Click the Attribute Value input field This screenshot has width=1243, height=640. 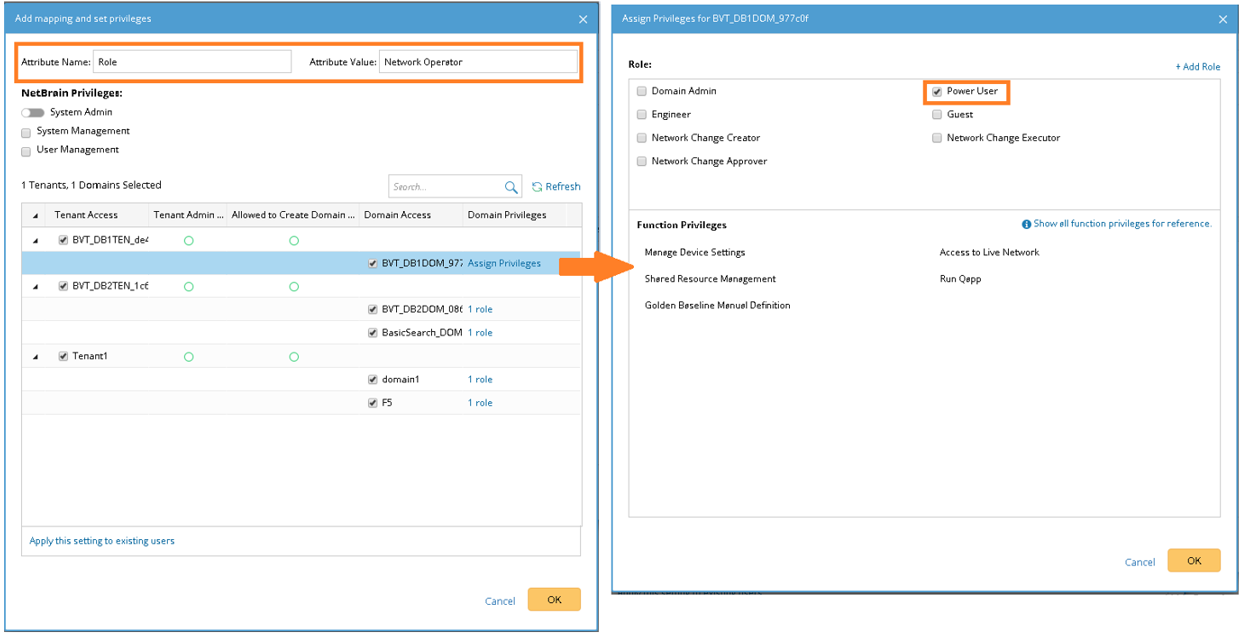(x=479, y=62)
